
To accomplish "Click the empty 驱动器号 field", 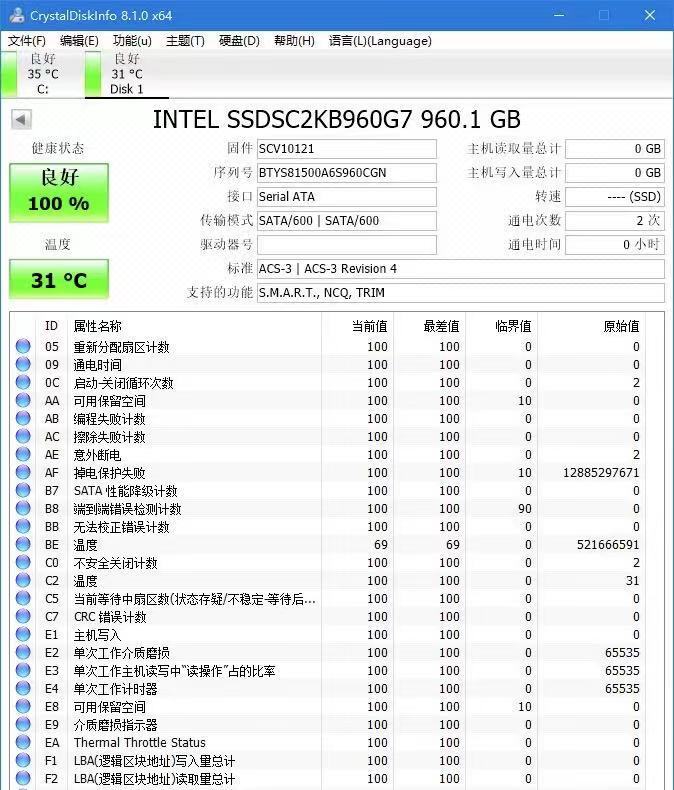I will [x=347, y=245].
